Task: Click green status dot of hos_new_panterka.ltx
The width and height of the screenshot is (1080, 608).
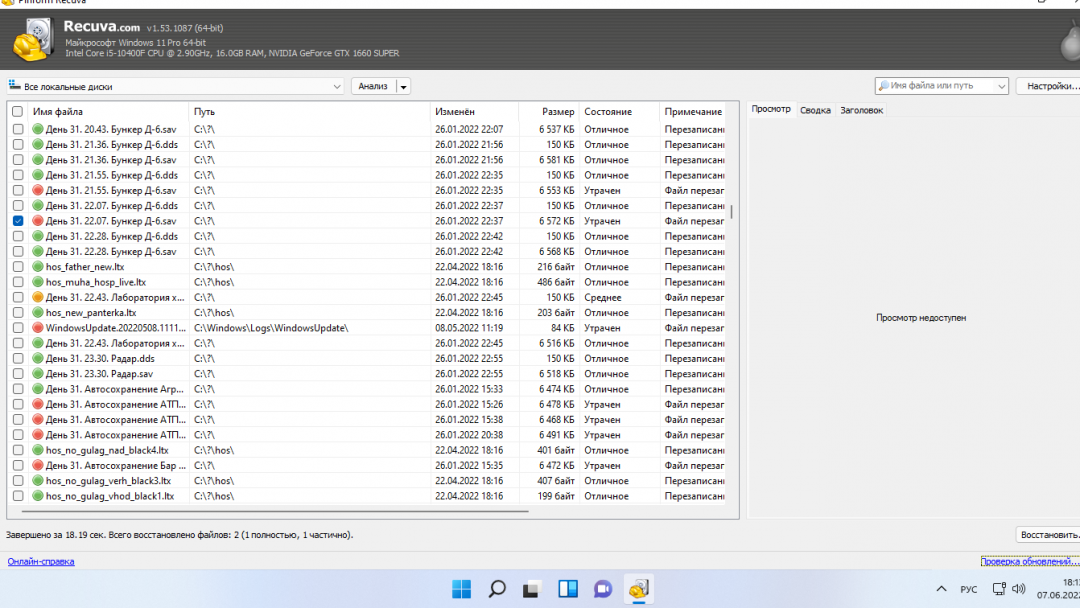Action: click(x=38, y=313)
